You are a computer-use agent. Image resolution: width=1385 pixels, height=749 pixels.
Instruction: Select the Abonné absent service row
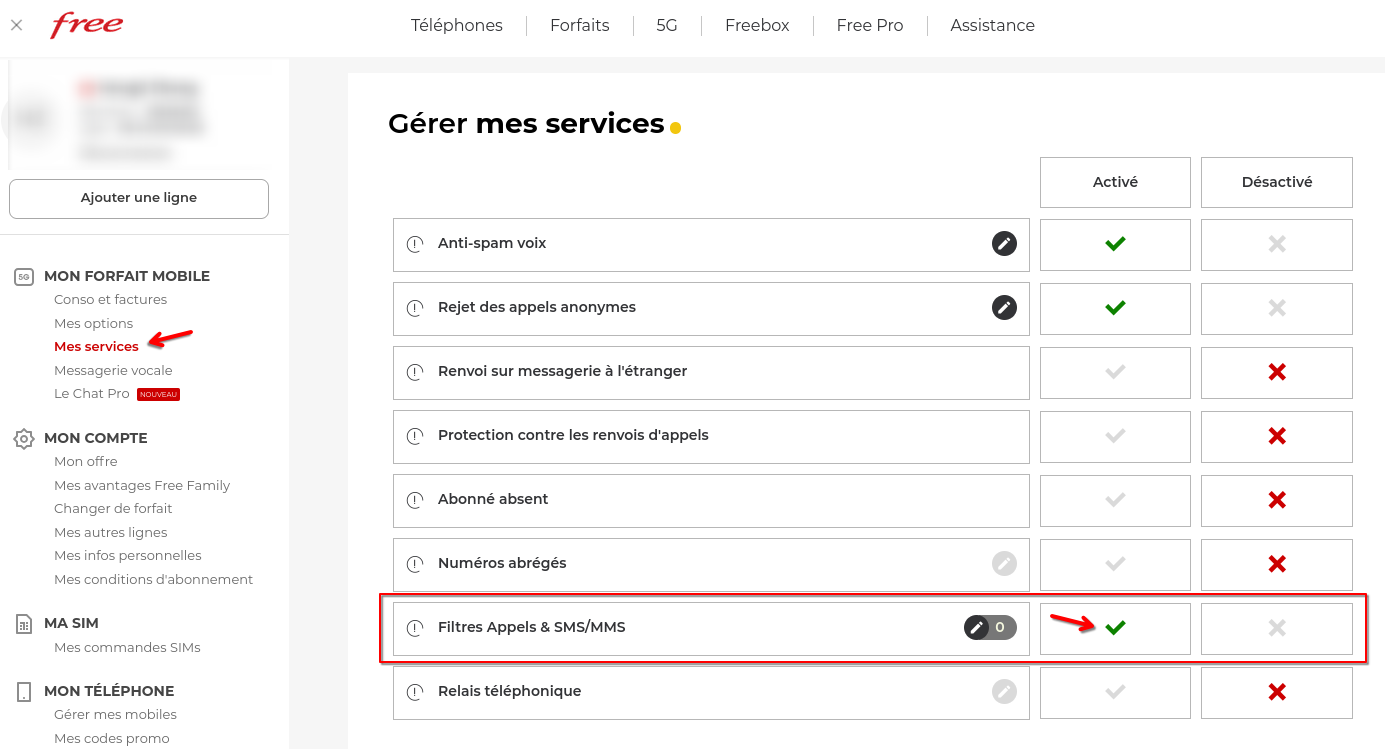(711, 500)
